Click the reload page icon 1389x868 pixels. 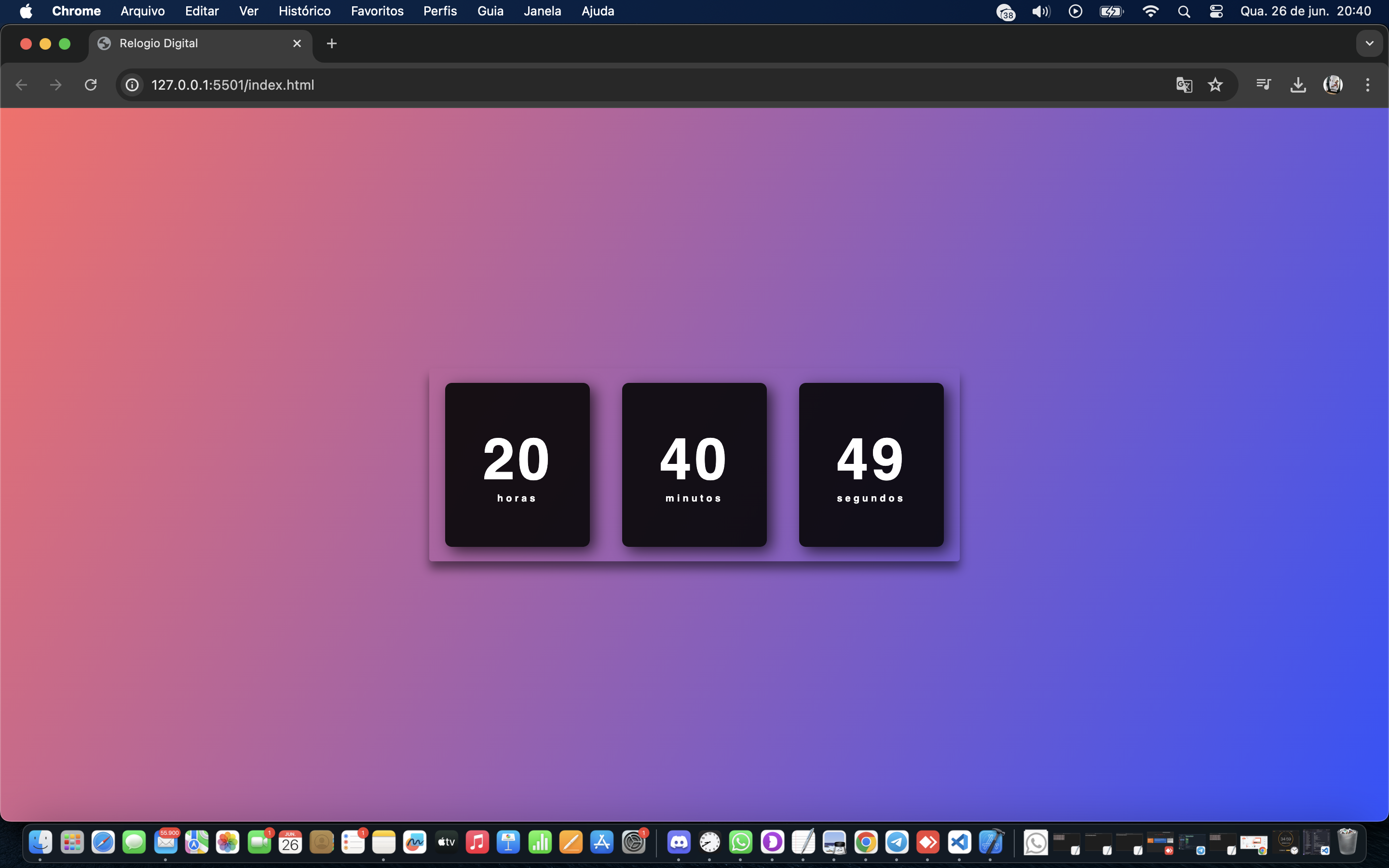91,85
